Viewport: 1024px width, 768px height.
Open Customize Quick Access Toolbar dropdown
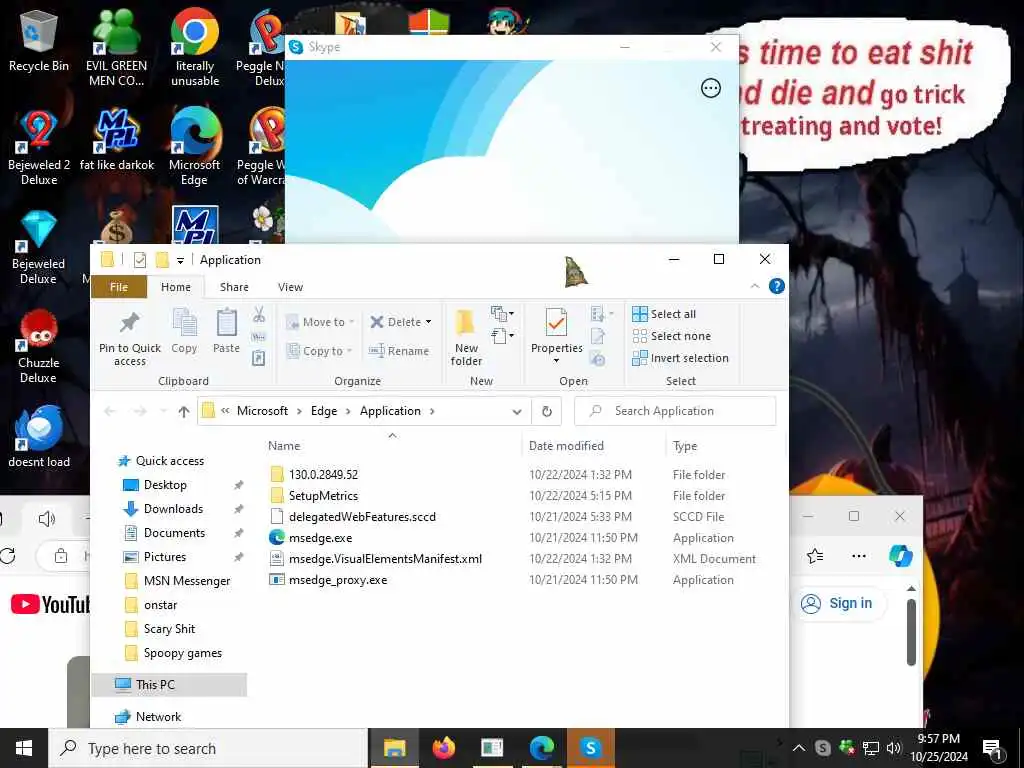tap(180, 261)
